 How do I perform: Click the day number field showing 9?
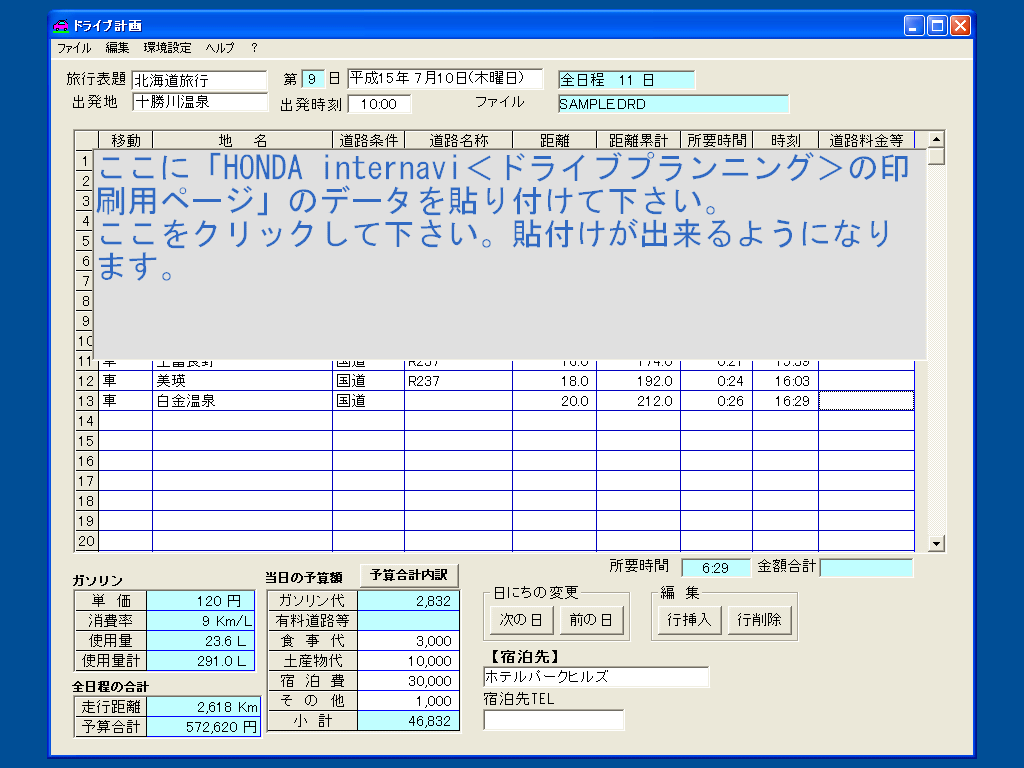tap(313, 79)
